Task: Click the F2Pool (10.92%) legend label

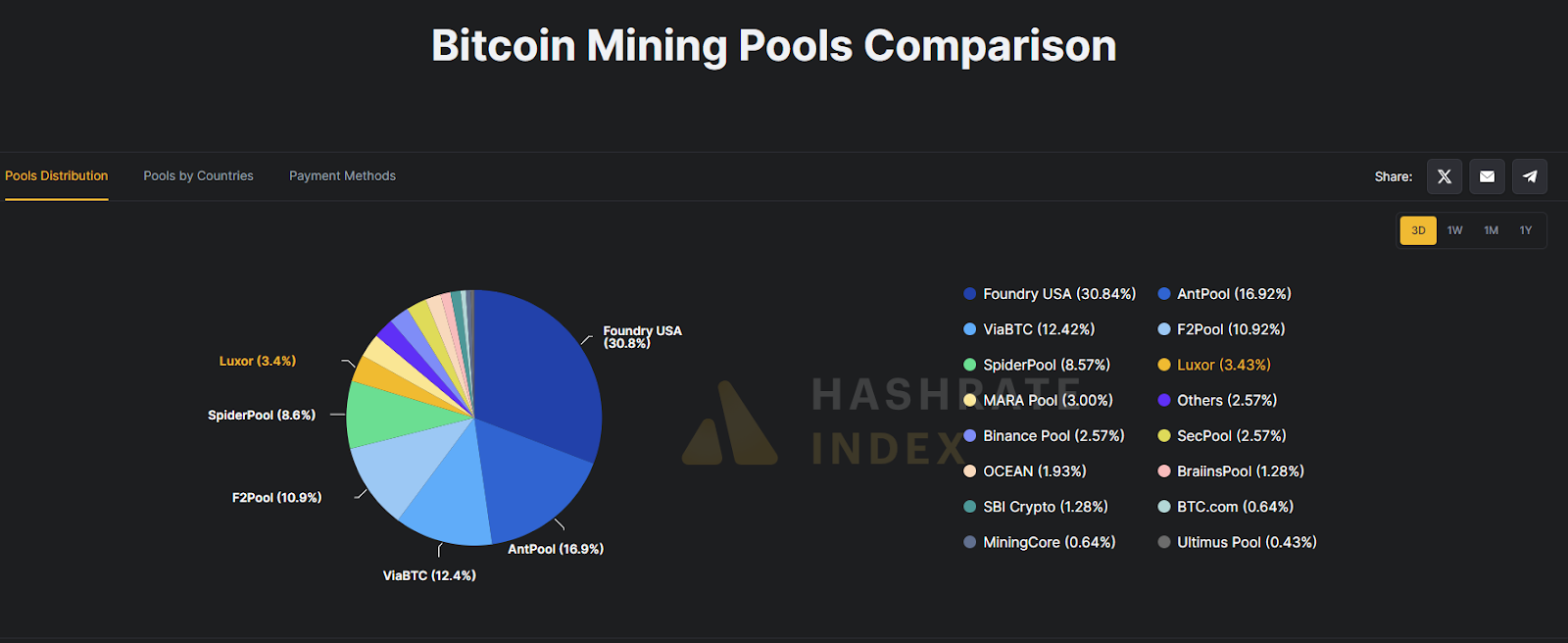Action: point(1231,329)
